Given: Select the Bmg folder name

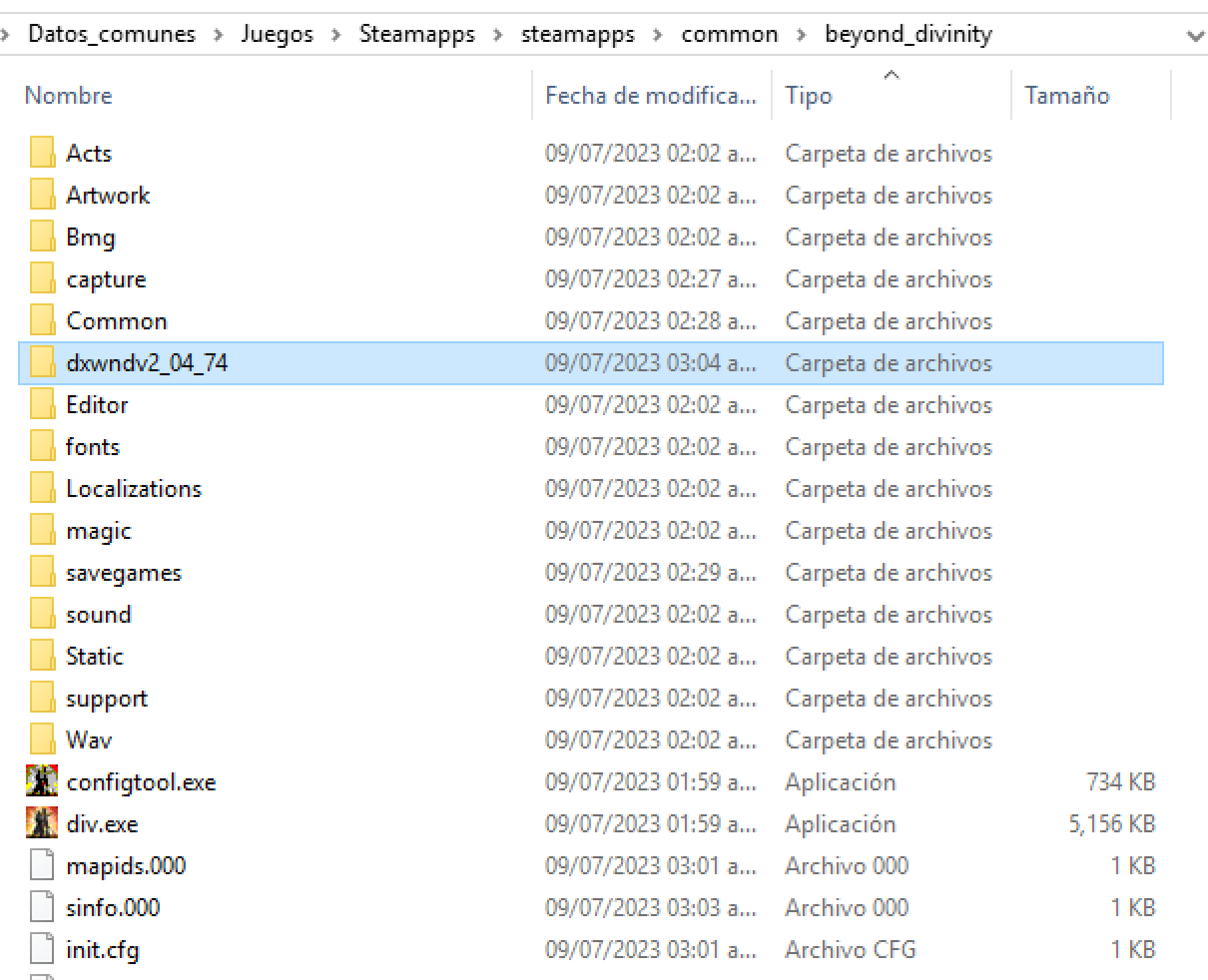Looking at the screenshot, I should pyautogui.click(x=91, y=238).
